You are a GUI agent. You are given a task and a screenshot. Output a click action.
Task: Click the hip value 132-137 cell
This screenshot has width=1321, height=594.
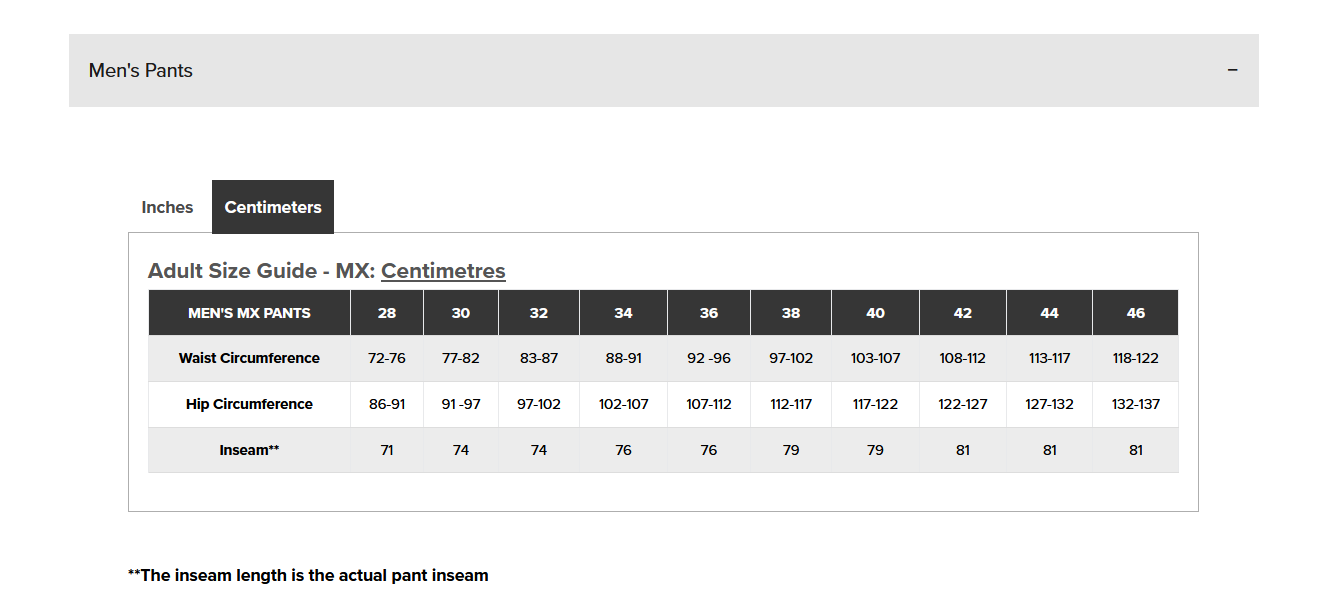pyautogui.click(x=1136, y=404)
